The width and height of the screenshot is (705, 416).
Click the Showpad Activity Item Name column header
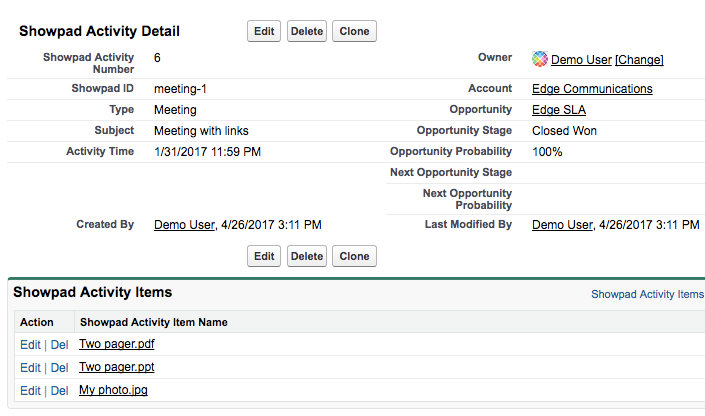click(154, 322)
